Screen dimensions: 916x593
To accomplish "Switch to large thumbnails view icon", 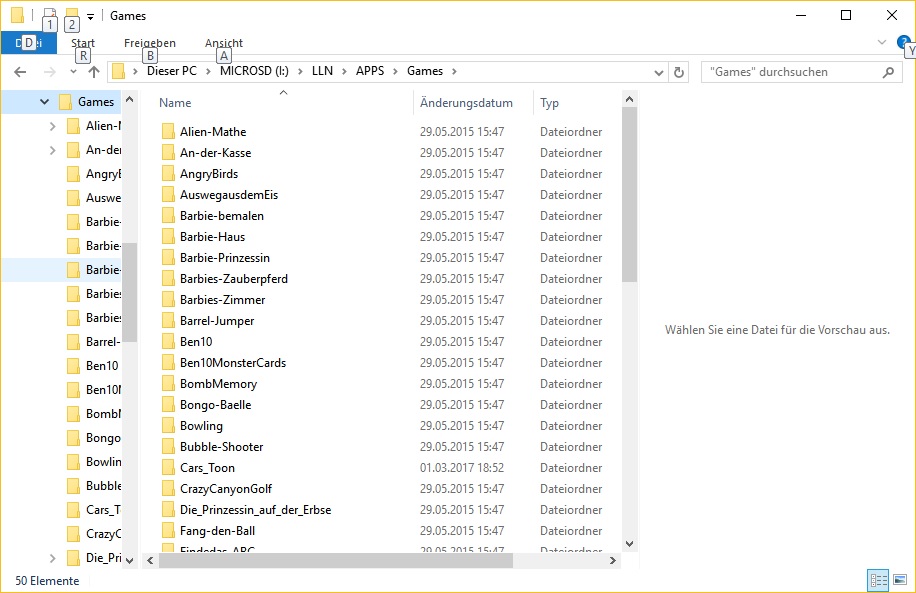I will [x=900, y=580].
